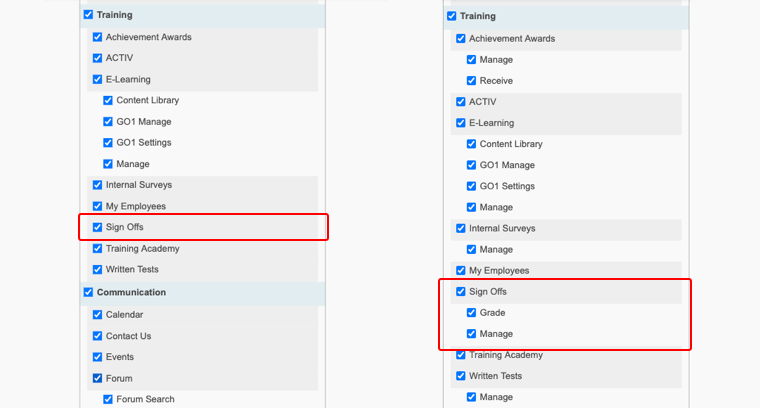
Task: Uncheck right panel ACTIV checkbox
Action: (460, 102)
